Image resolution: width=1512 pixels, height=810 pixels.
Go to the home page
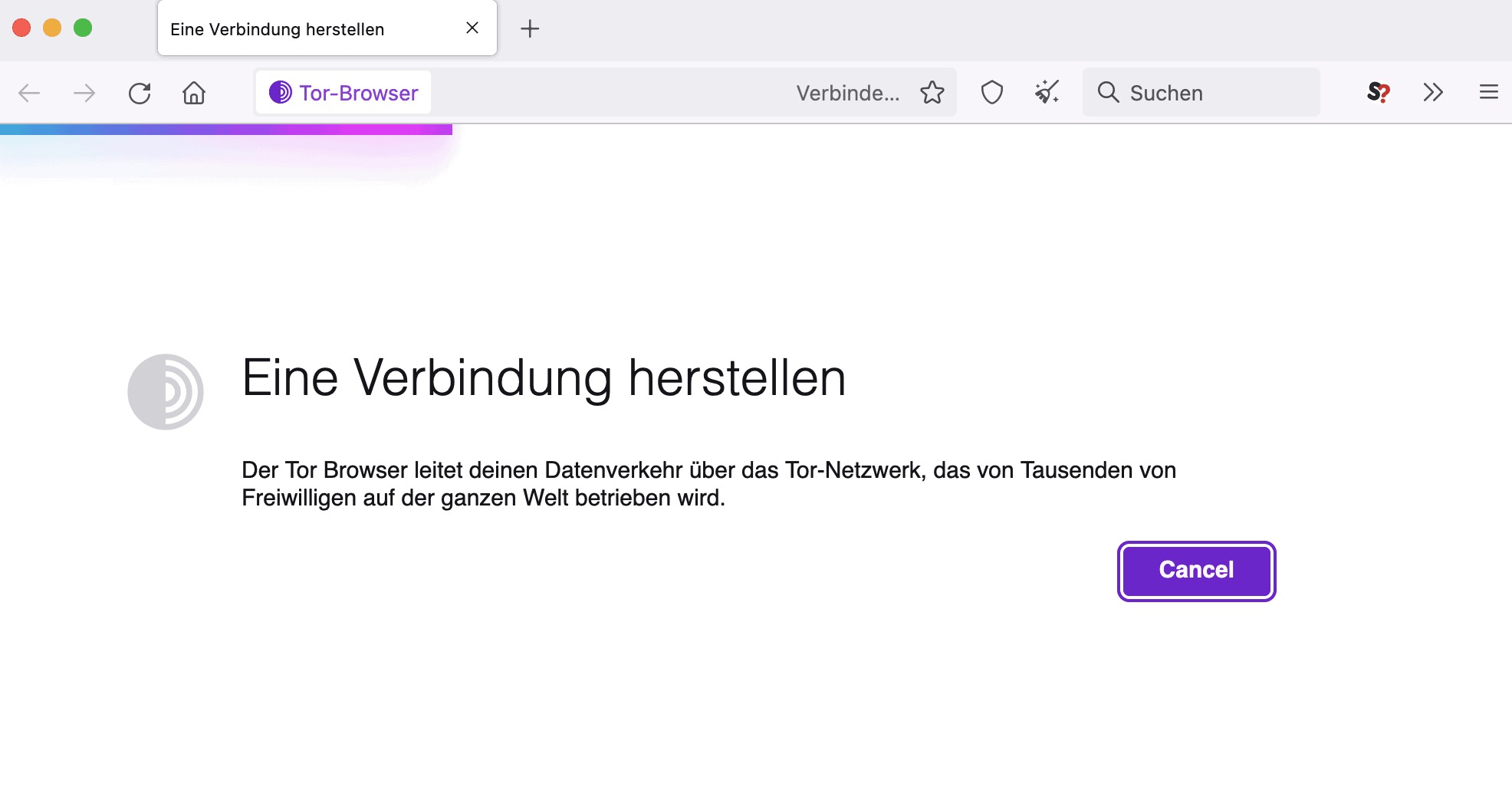[x=194, y=93]
